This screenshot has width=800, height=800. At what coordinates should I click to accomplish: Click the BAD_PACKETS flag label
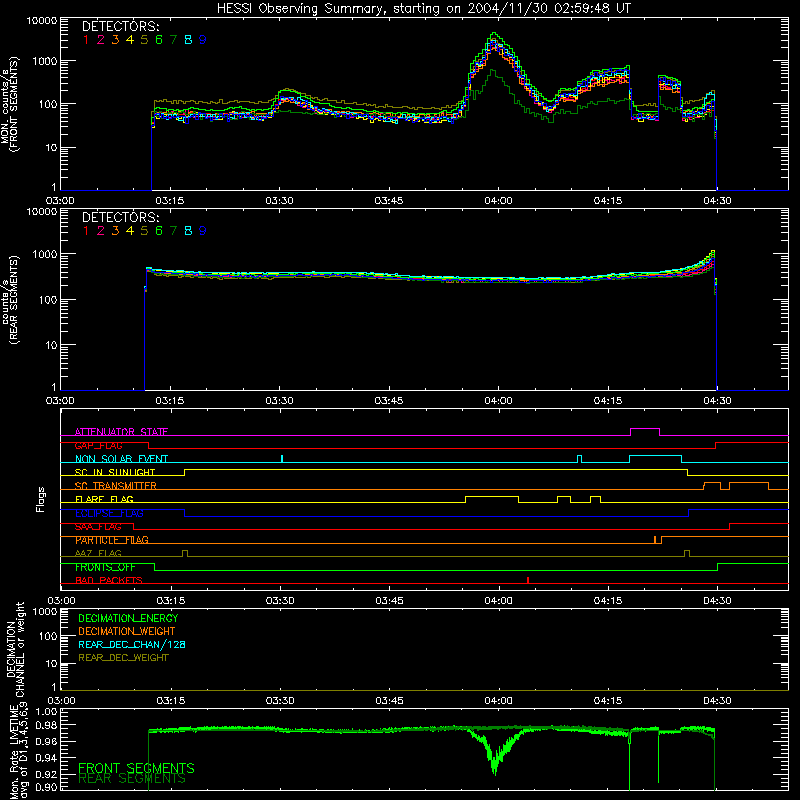coord(109,581)
